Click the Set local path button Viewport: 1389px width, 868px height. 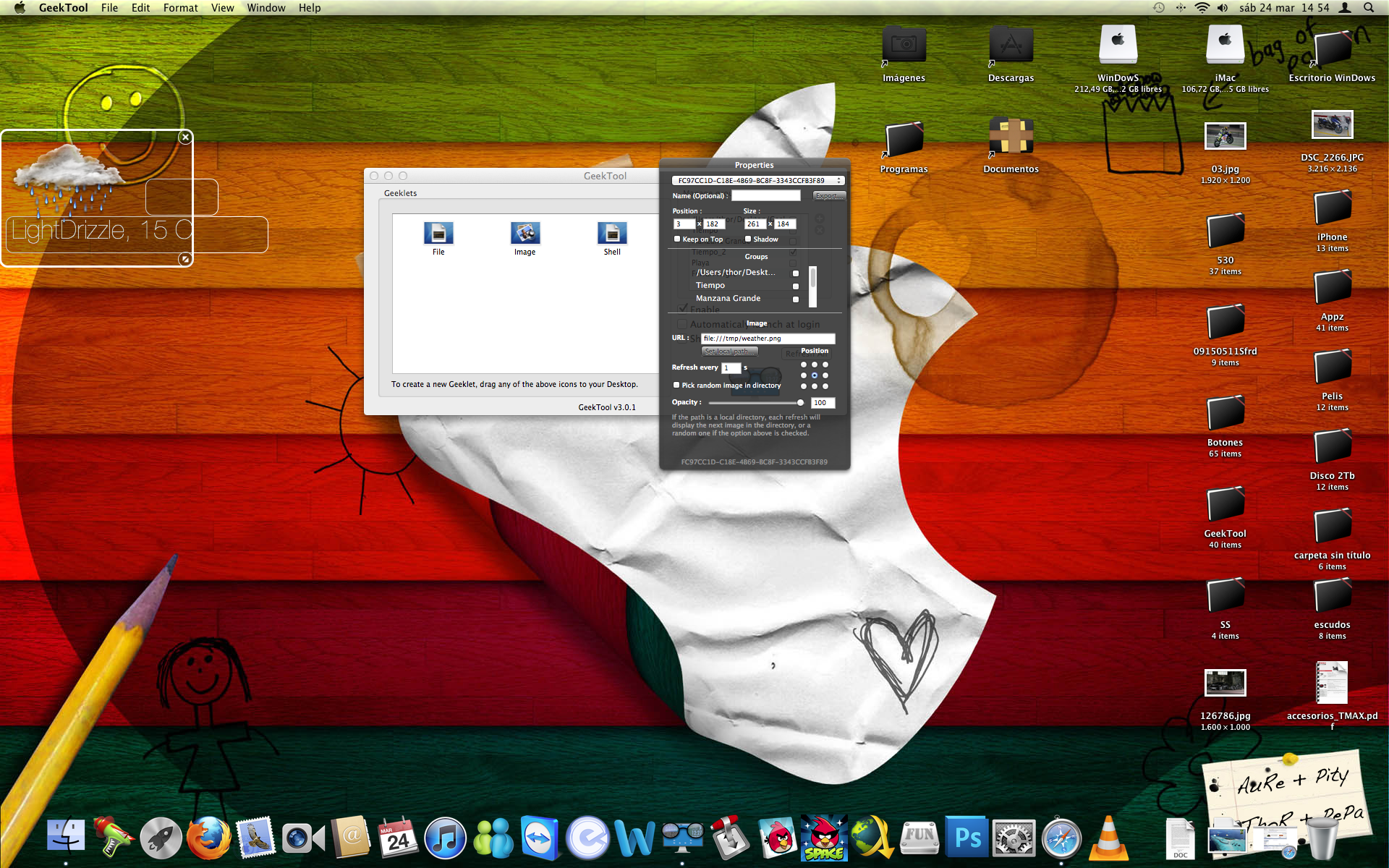coord(729,352)
